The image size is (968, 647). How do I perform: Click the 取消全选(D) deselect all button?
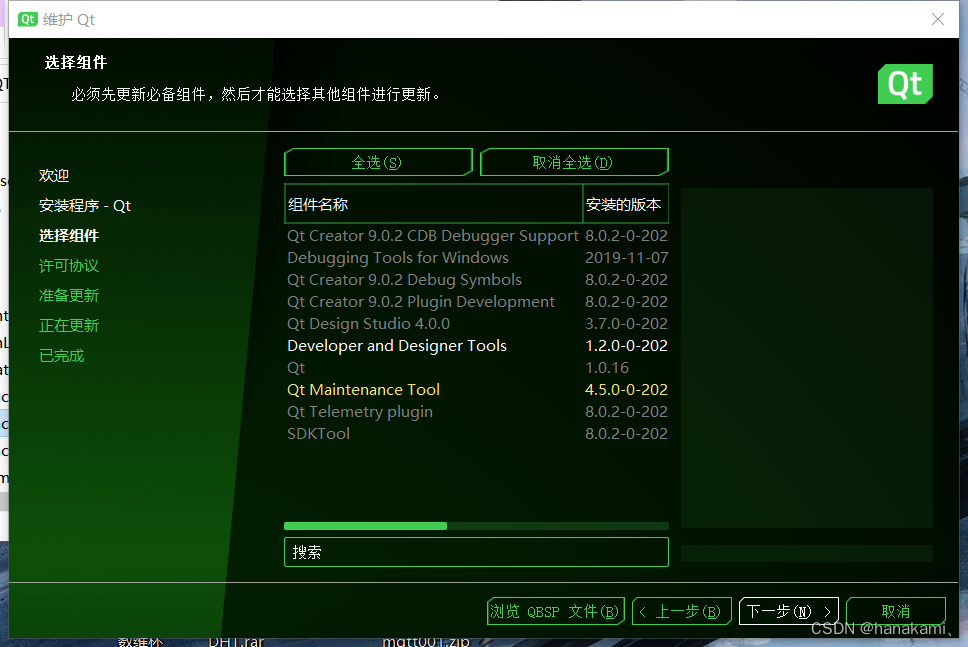coord(574,162)
